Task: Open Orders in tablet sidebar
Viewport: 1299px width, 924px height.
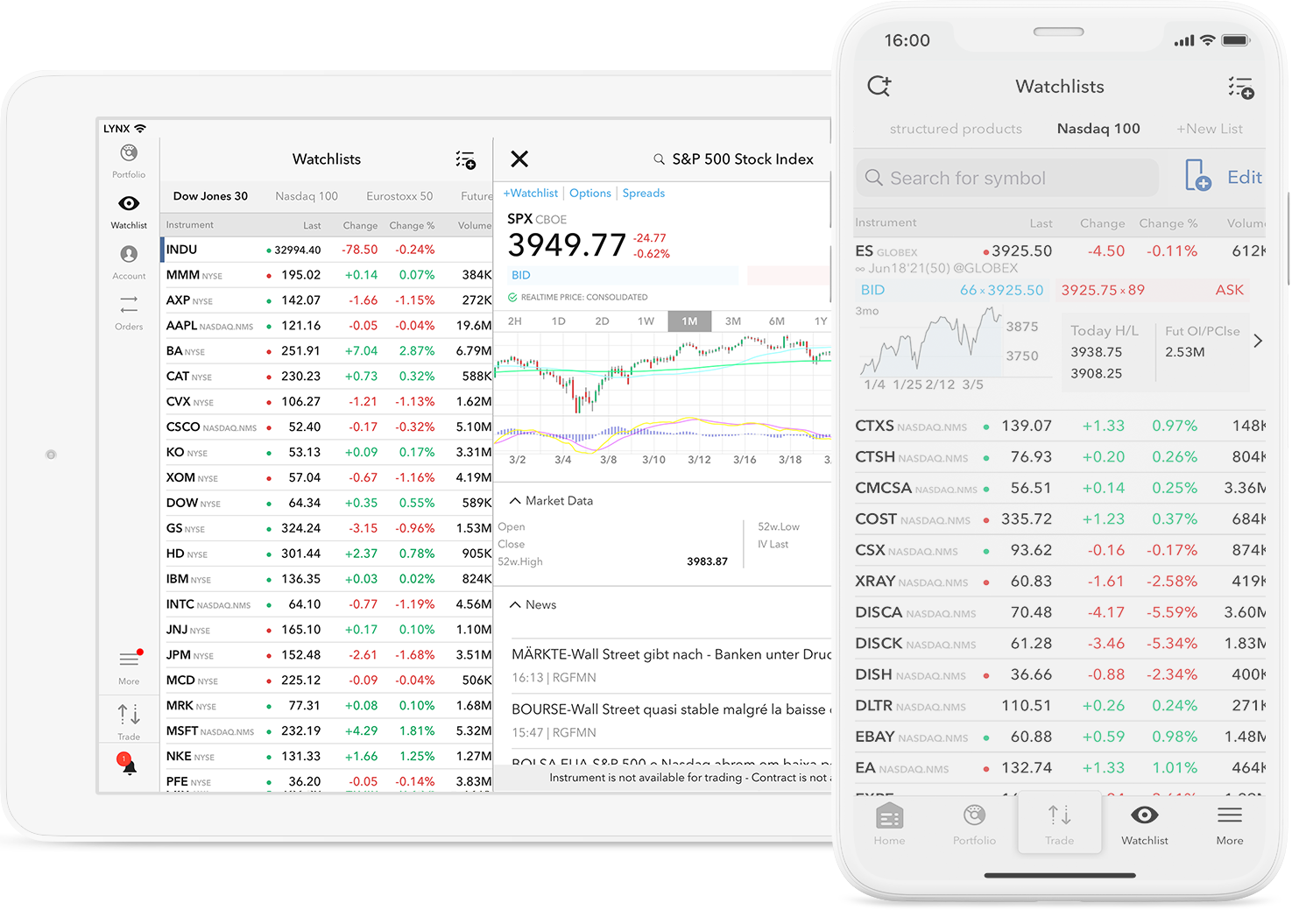Action: pos(129,313)
